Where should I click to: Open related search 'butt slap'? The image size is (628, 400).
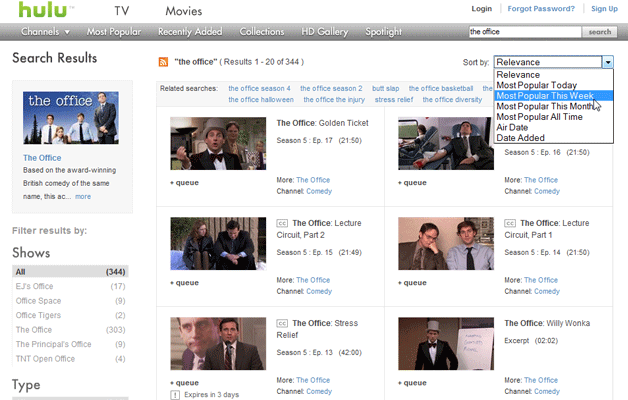pyautogui.click(x=385, y=88)
